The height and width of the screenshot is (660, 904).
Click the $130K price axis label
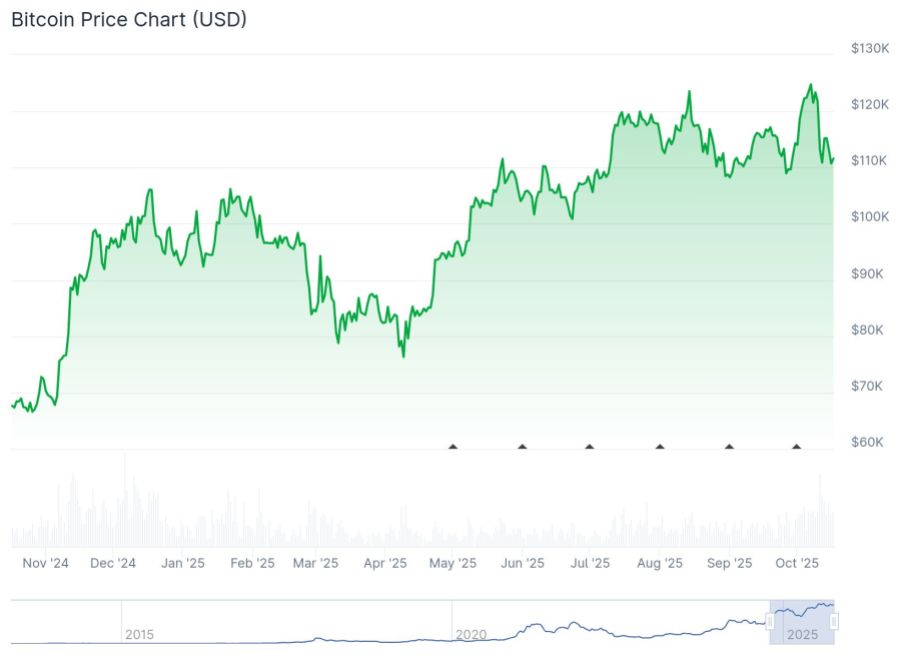[x=870, y=48]
